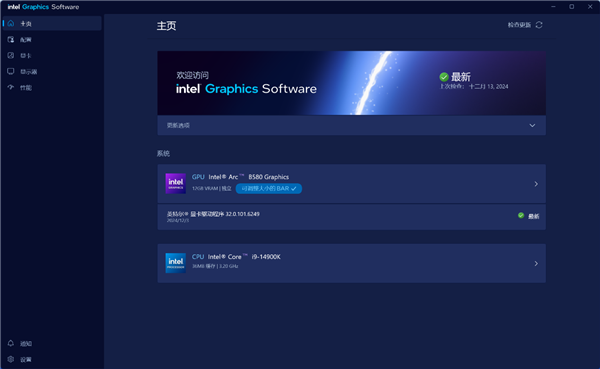The image size is (600, 369).
Task: Click the purple Intel Graphics GPU logo
Action: coord(176,183)
